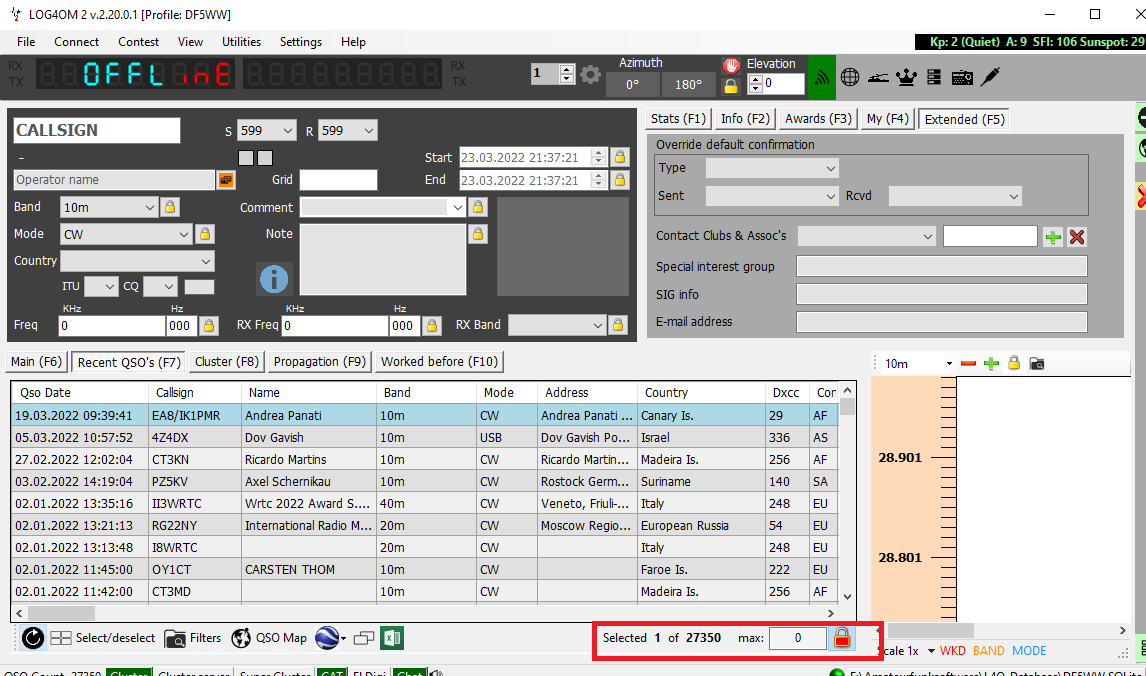Toggle the Note field lock
Screen dimensions: 1146x676
tap(477, 234)
